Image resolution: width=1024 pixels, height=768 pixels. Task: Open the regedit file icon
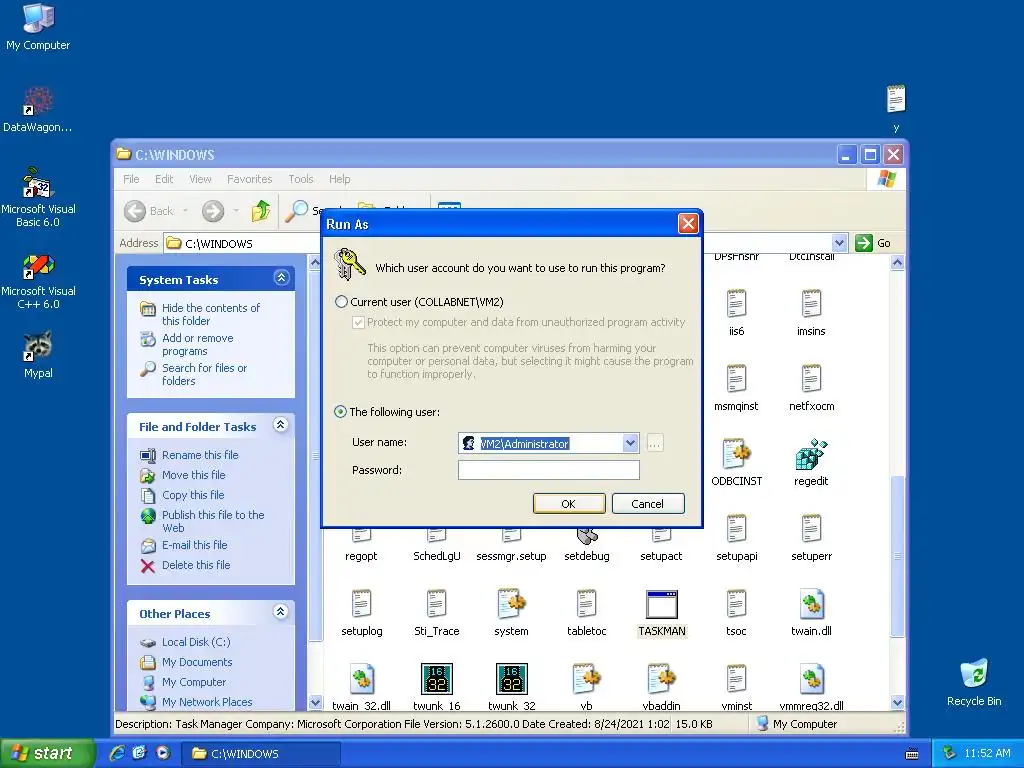click(811, 455)
